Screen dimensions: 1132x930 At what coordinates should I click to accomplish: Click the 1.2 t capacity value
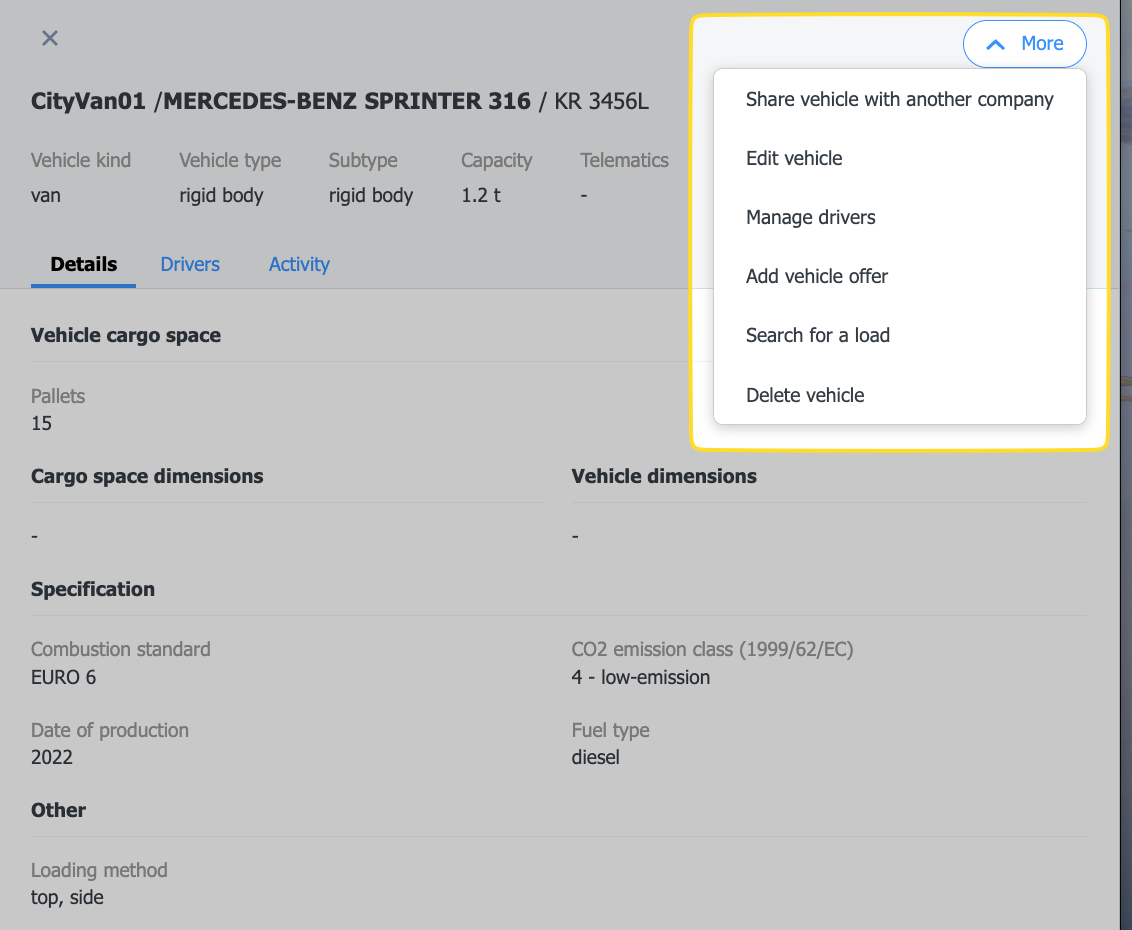(481, 196)
